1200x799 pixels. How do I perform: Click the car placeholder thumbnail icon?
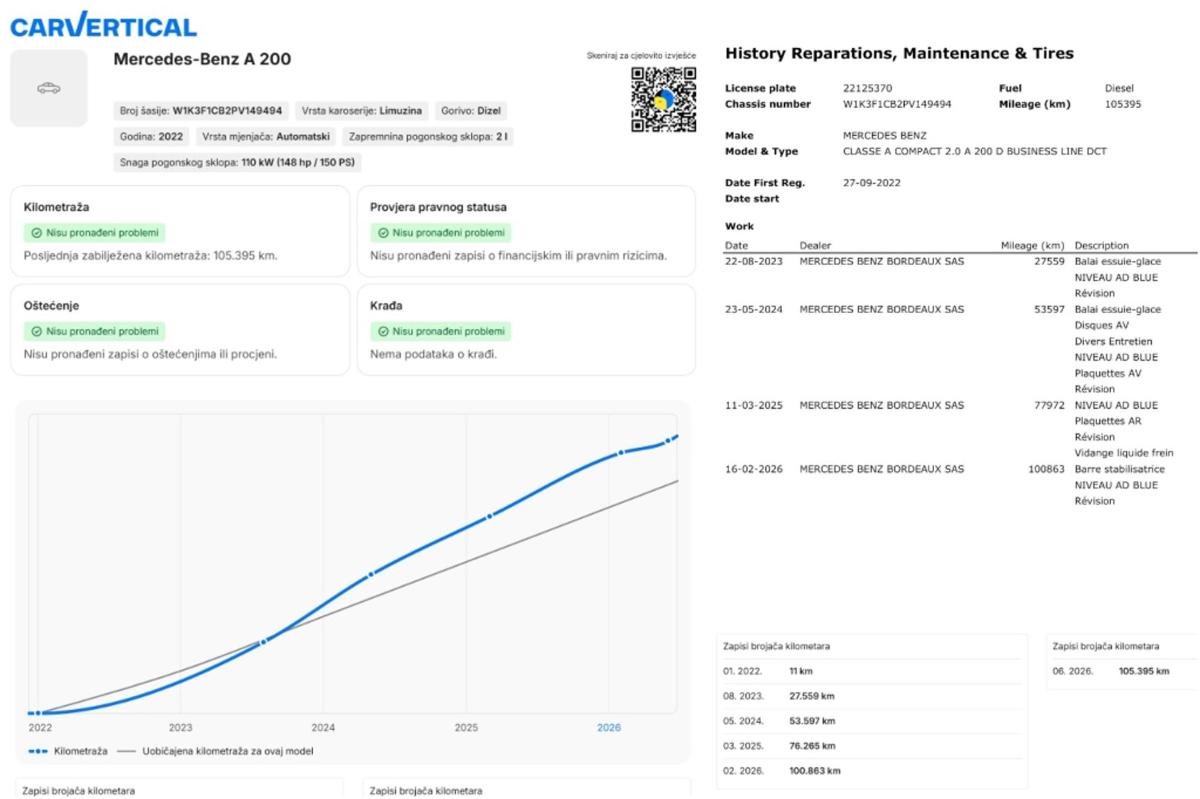point(49,88)
